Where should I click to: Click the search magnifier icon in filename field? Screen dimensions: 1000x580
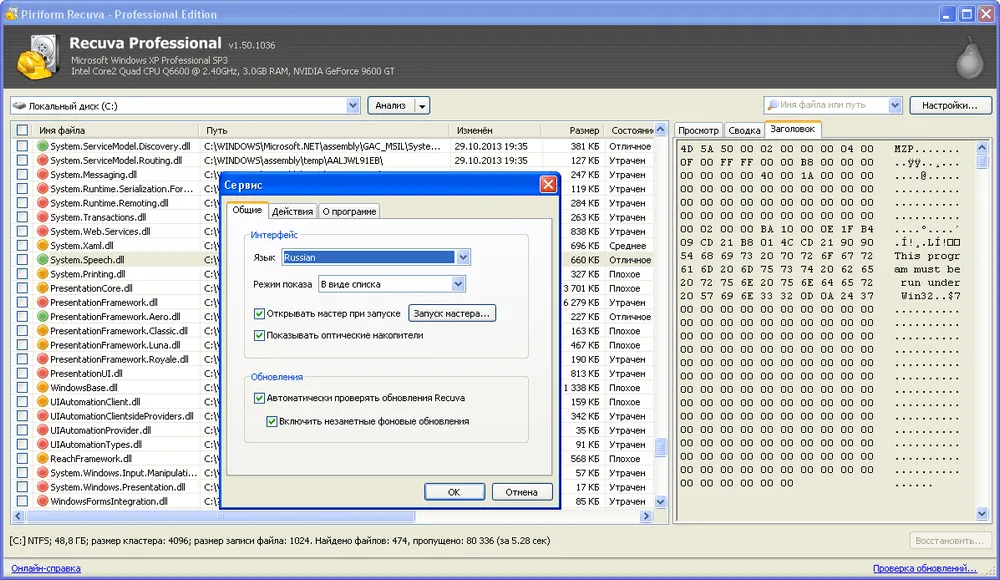coord(773,105)
